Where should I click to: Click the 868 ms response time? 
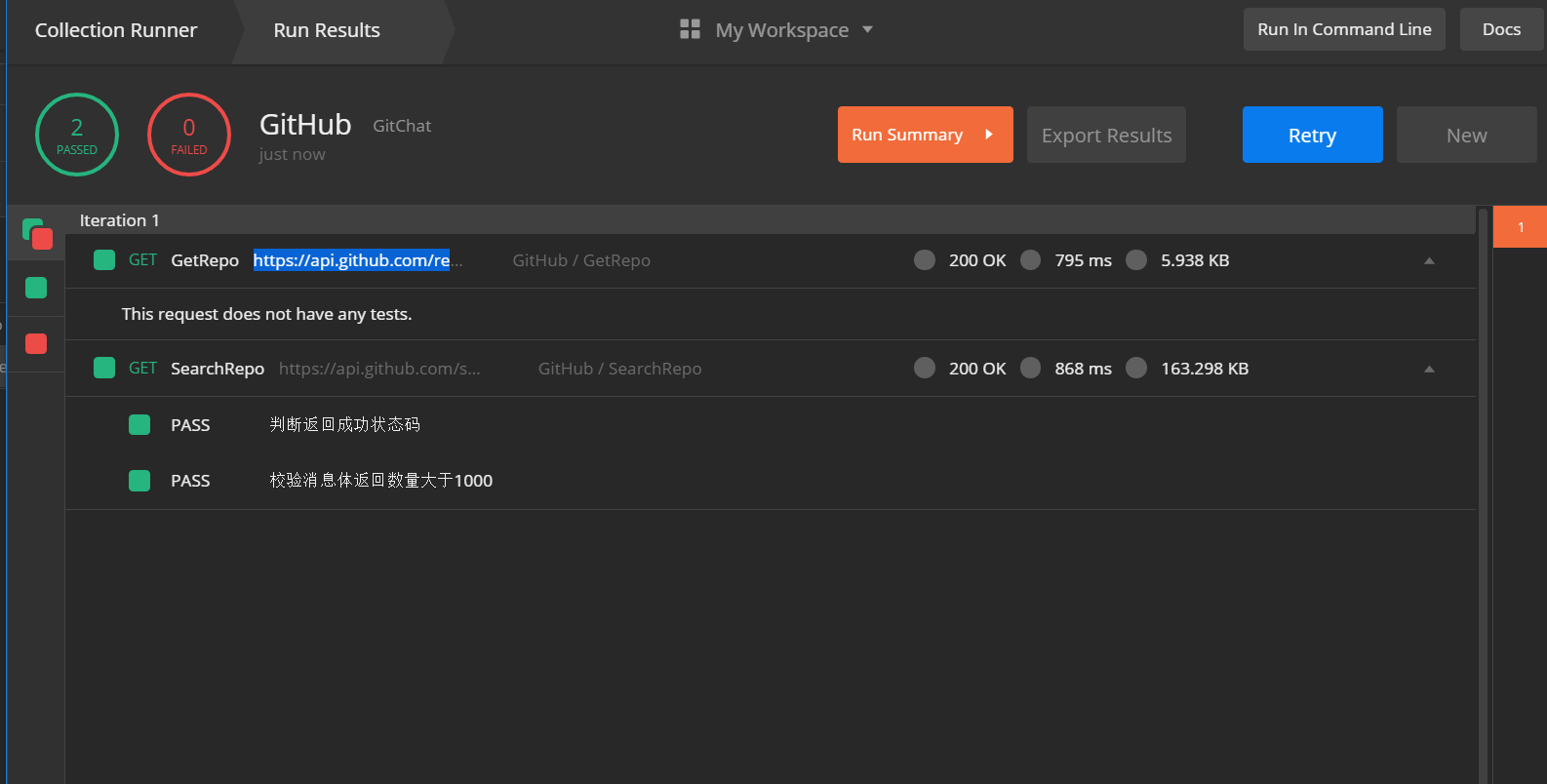coord(1083,369)
